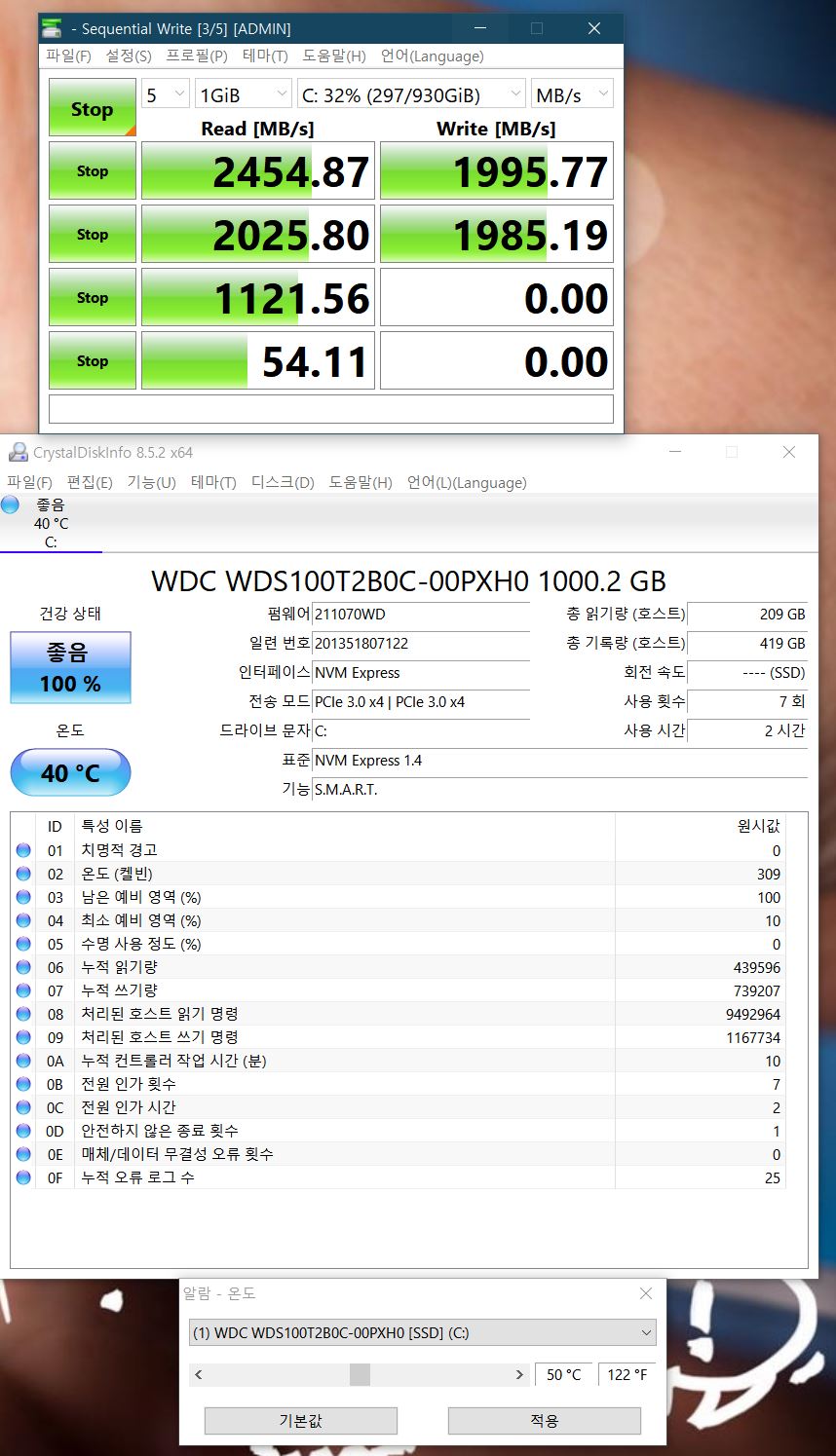
Task: Click the firmware field 211070WD
Action: pyautogui.click(x=421, y=615)
